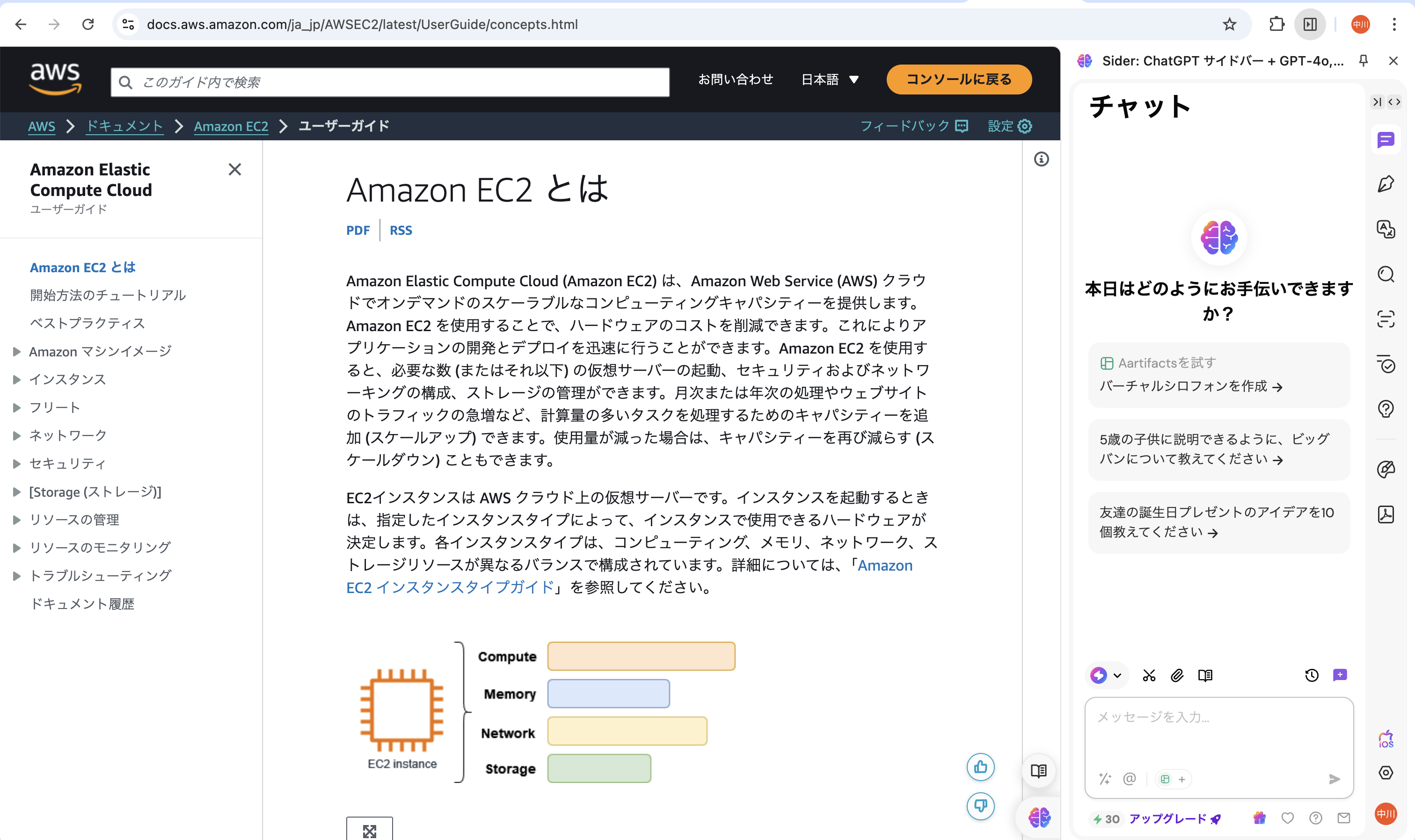1415x840 pixels.
Task: Click the thumbs up feedback icon
Action: click(981, 767)
